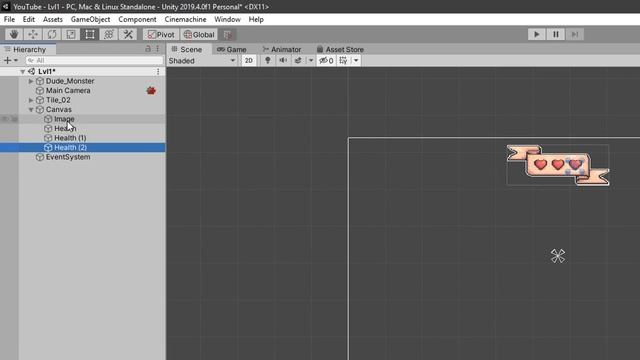
Task: Pause the game
Action: [x=556, y=34]
